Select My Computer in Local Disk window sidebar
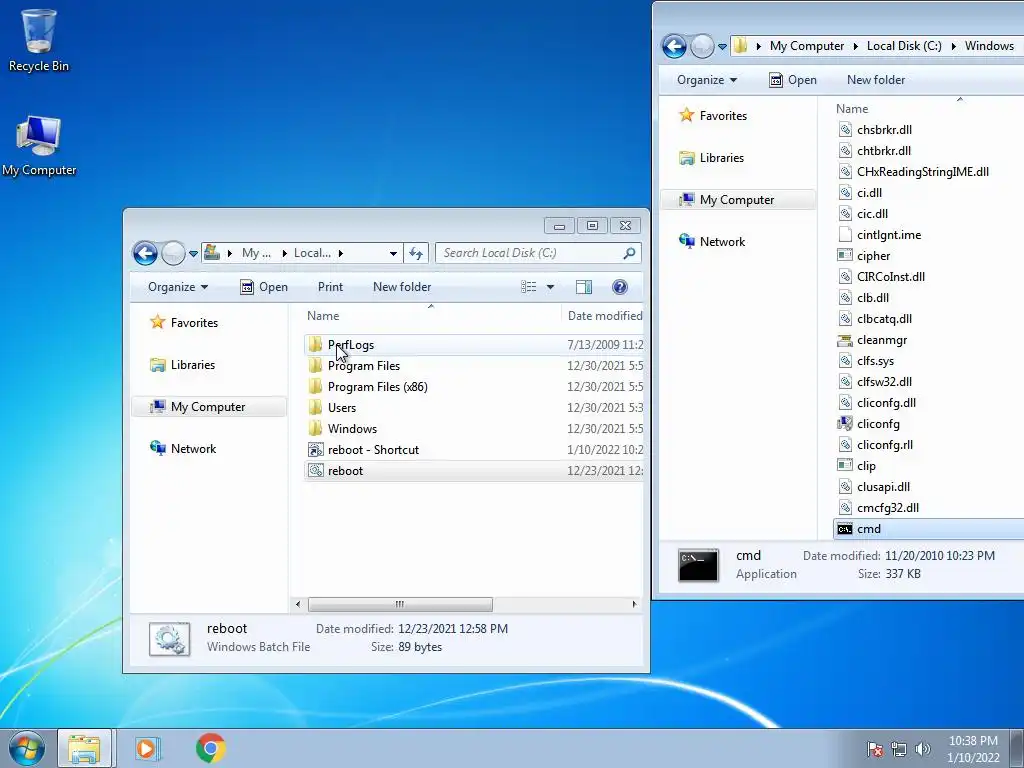Screen dimensions: 1024x768 point(208,407)
